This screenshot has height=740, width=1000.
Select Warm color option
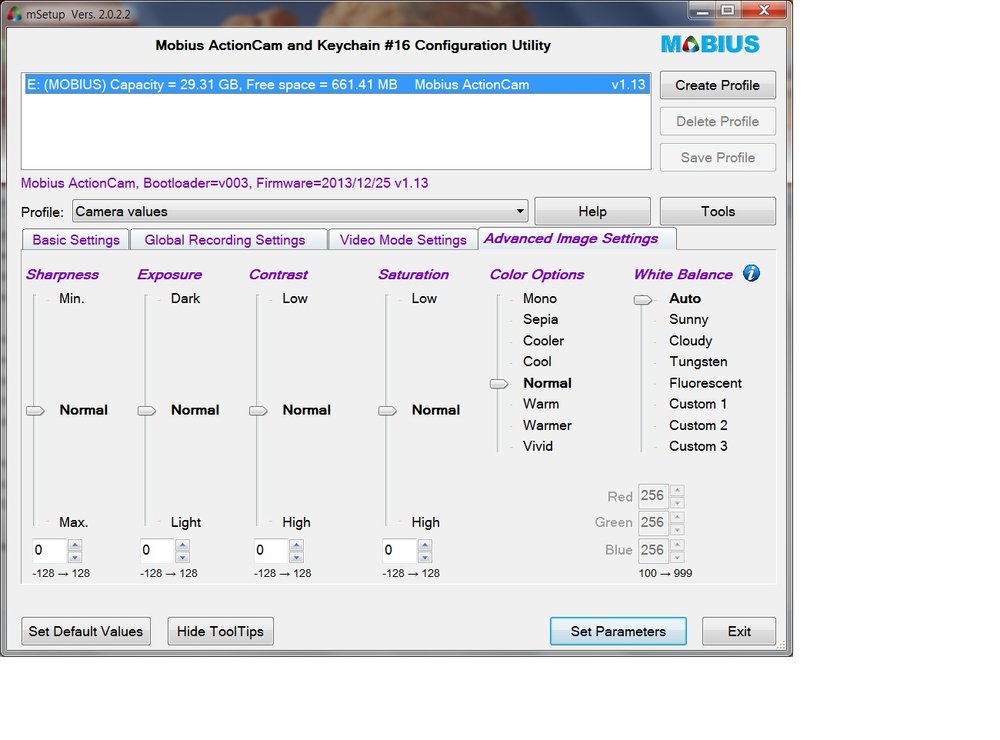(x=541, y=404)
